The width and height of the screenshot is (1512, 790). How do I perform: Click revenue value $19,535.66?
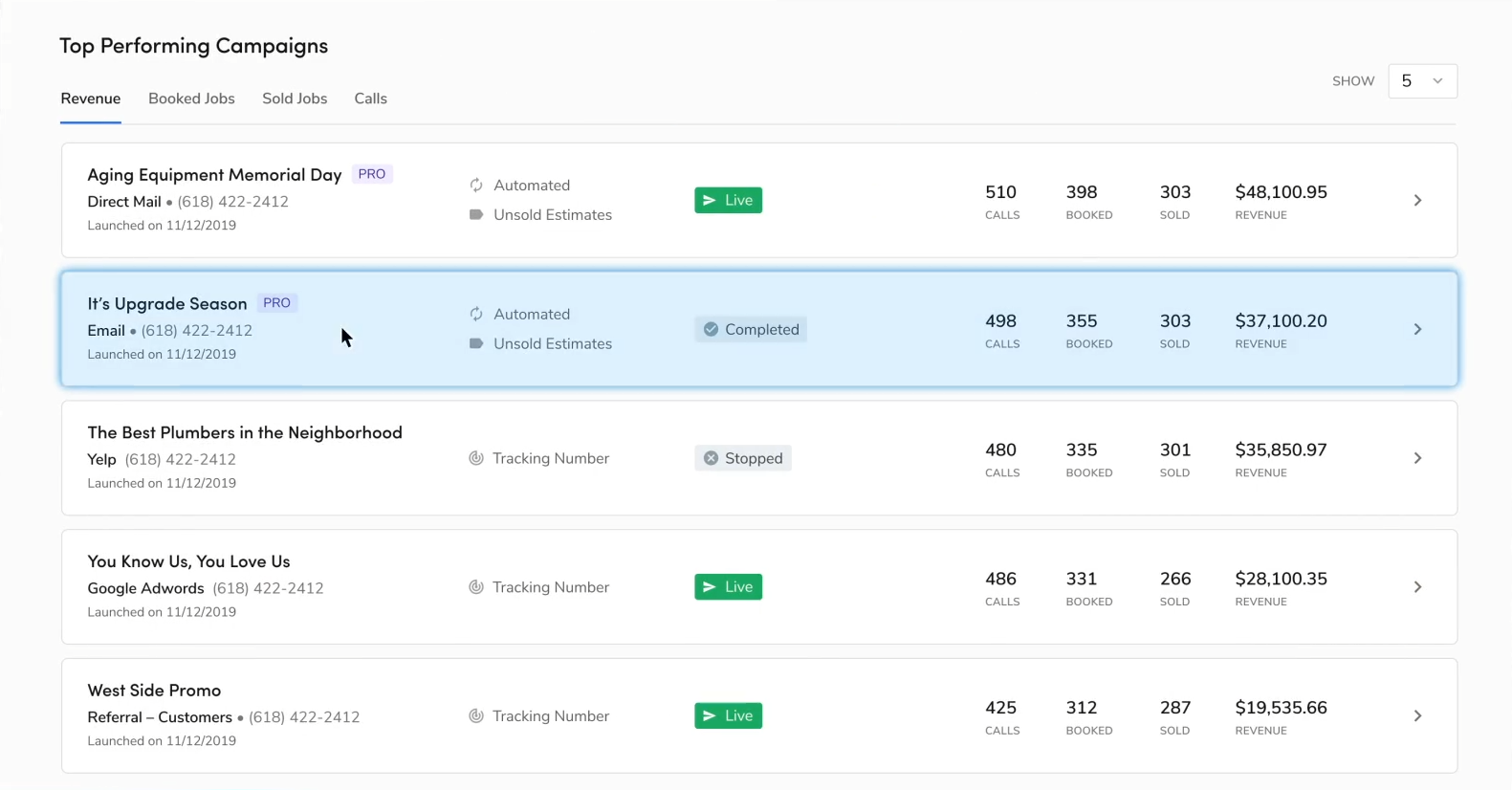pos(1281,708)
